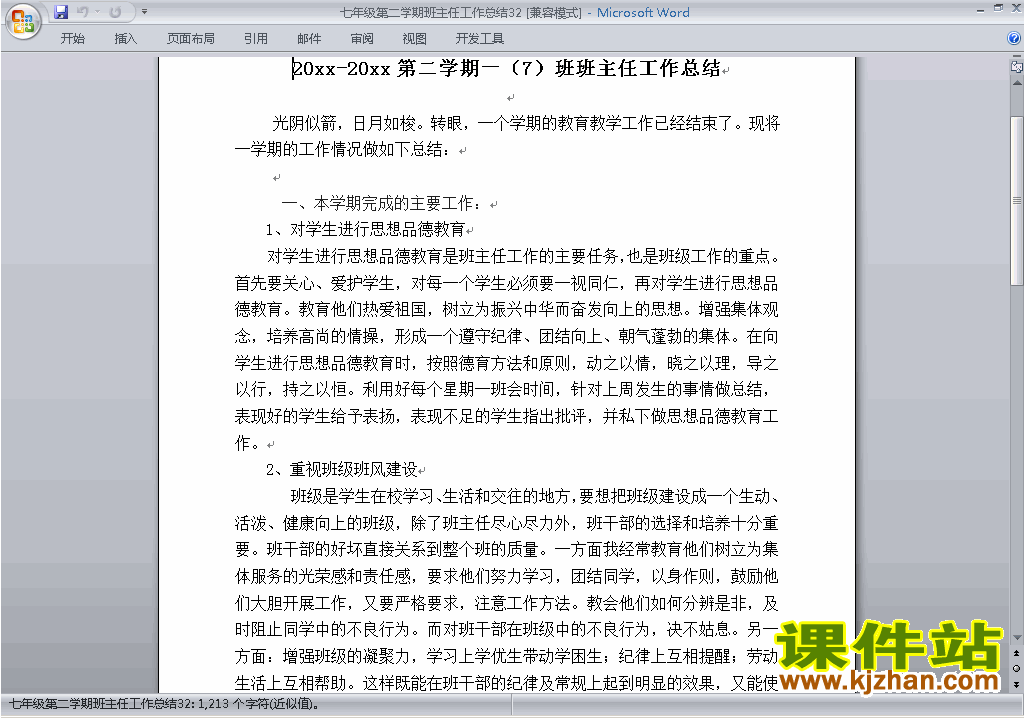Click the line starting 方面：增强班级的凝聚力
The image size is (1024, 718).
(x=506, y=656)
